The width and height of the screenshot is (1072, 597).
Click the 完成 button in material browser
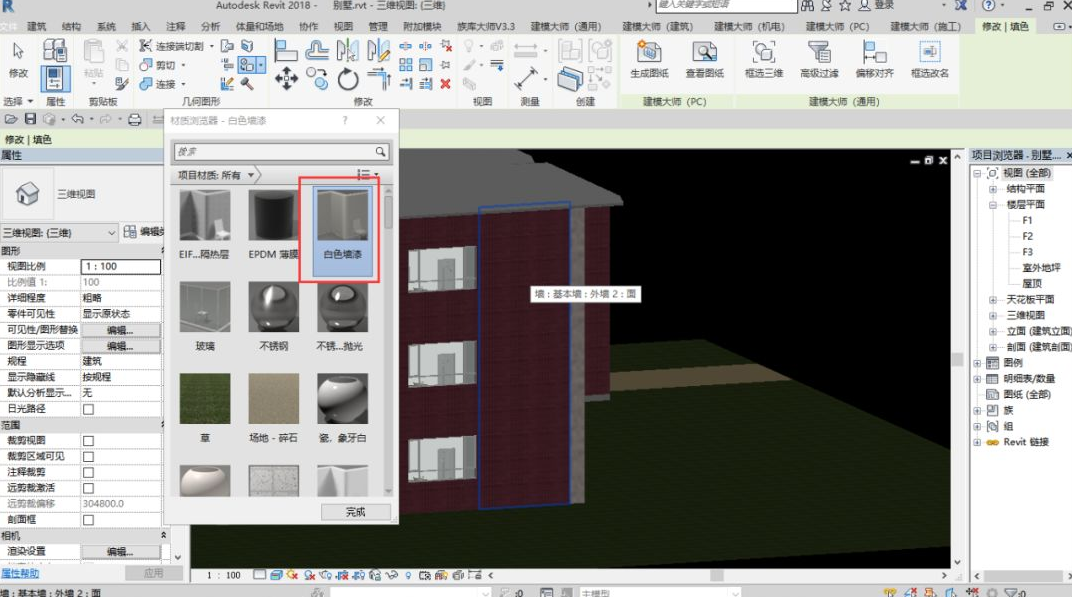point(355,512)
